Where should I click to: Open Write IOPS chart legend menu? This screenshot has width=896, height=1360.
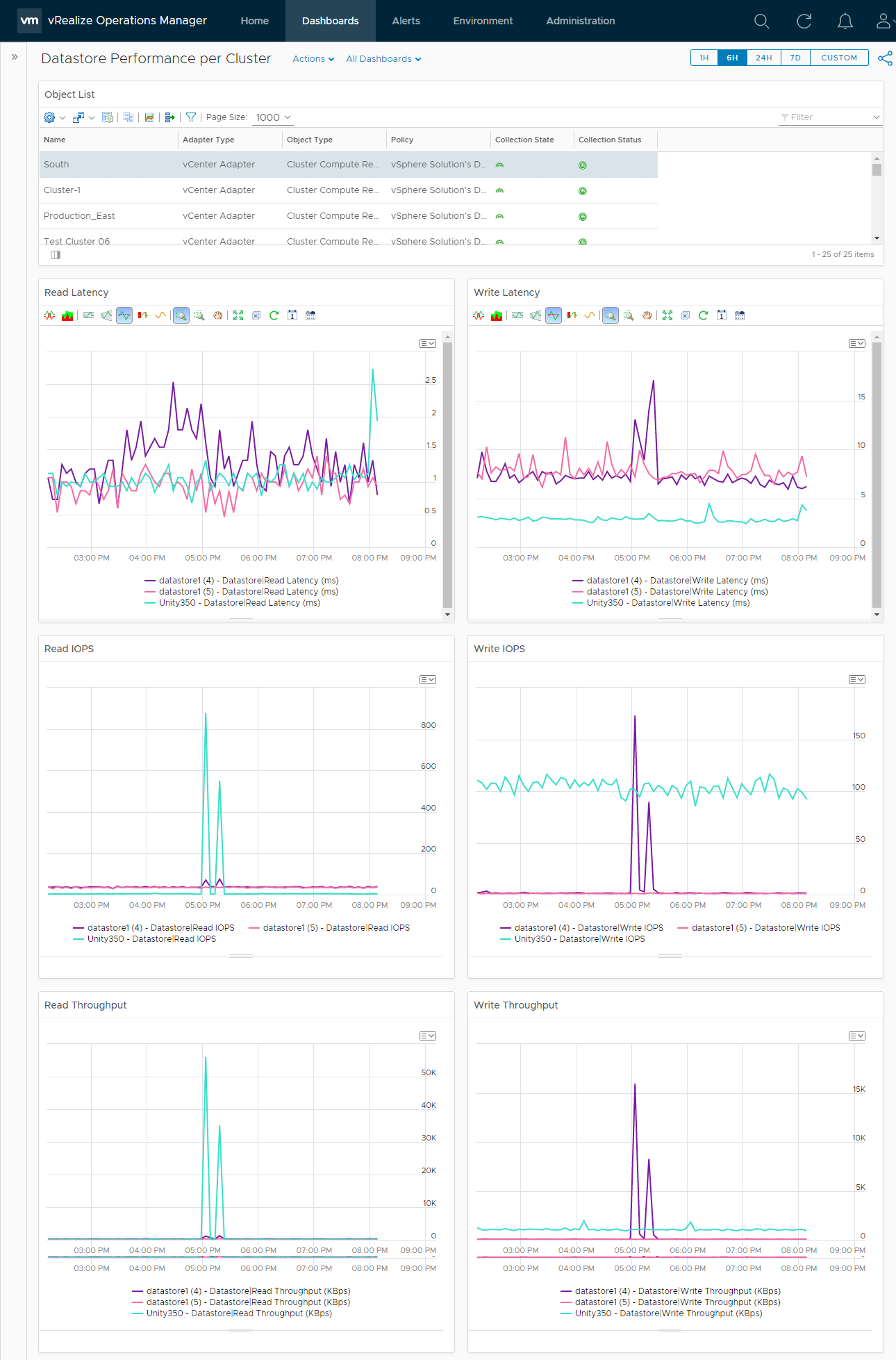857,680
